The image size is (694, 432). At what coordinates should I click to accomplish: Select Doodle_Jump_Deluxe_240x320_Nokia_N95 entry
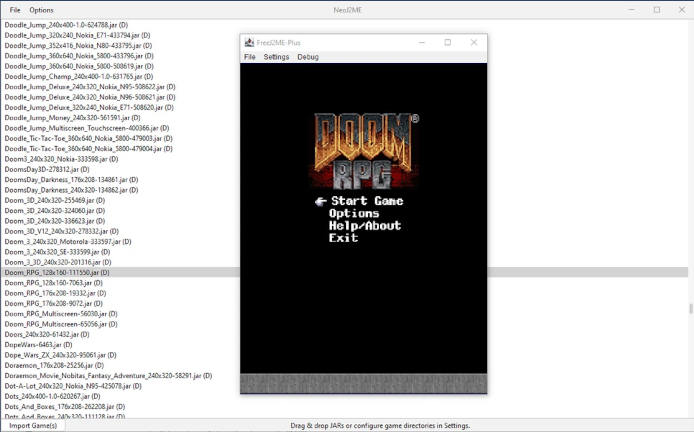[x=90, y=87]
